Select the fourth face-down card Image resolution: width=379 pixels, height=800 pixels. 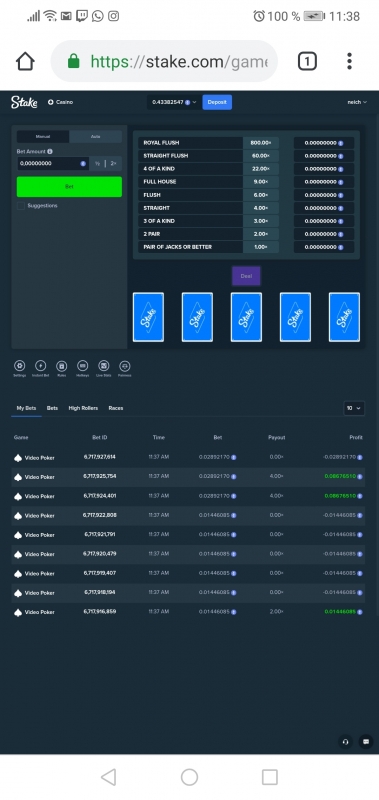coord(295,317)
